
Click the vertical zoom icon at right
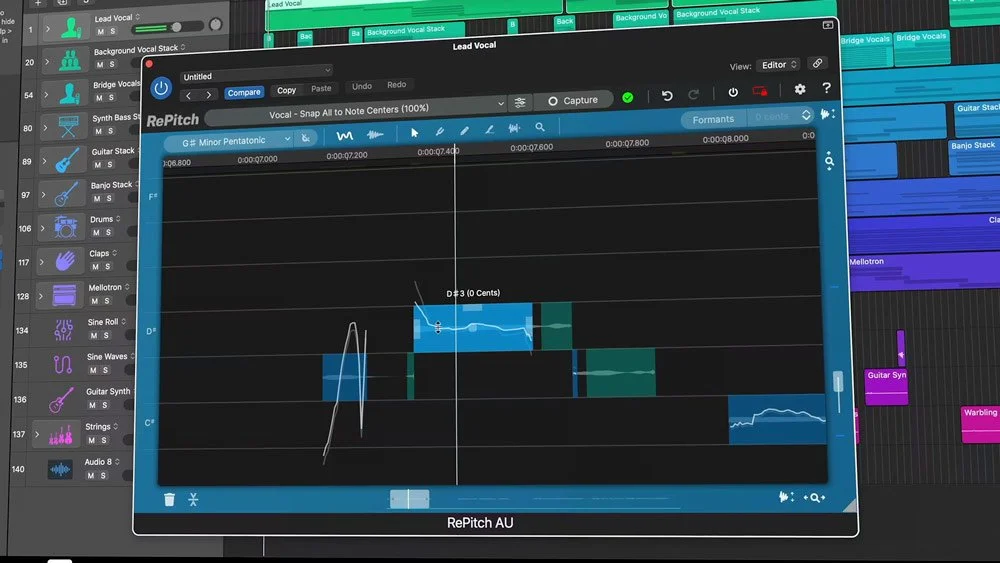[x=829, y=160]
